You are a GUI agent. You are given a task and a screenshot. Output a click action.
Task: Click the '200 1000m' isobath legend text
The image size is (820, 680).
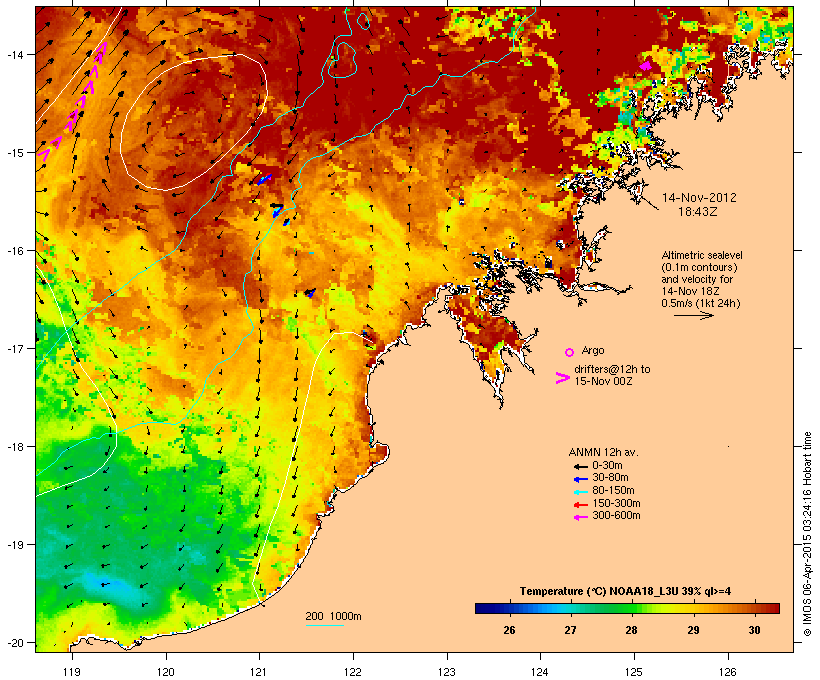pyautogui.click(x=333, y=616)
